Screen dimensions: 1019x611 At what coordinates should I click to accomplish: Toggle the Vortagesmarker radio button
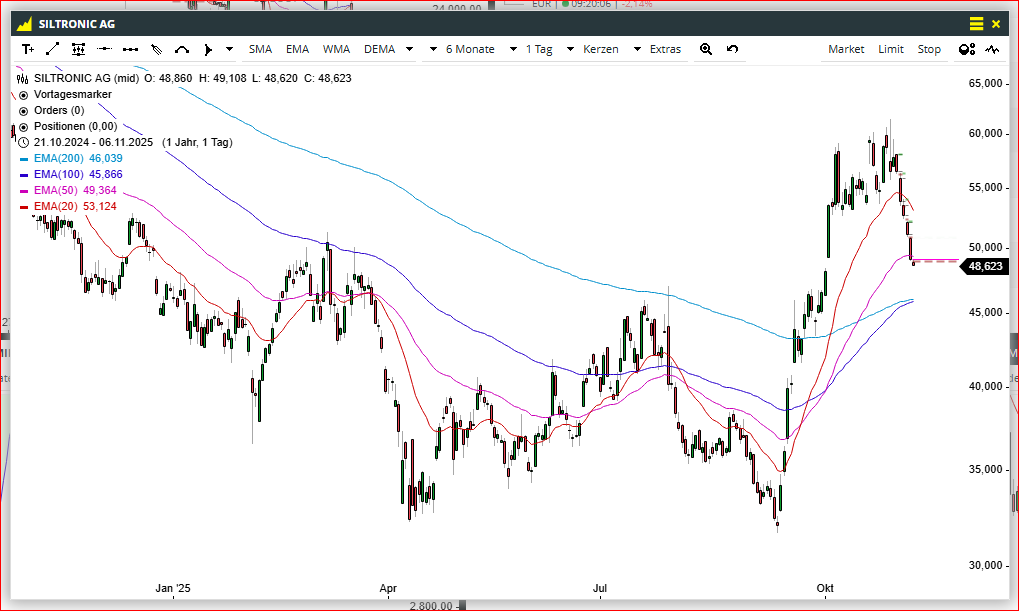pyautogui.click(x=24, y=94)
